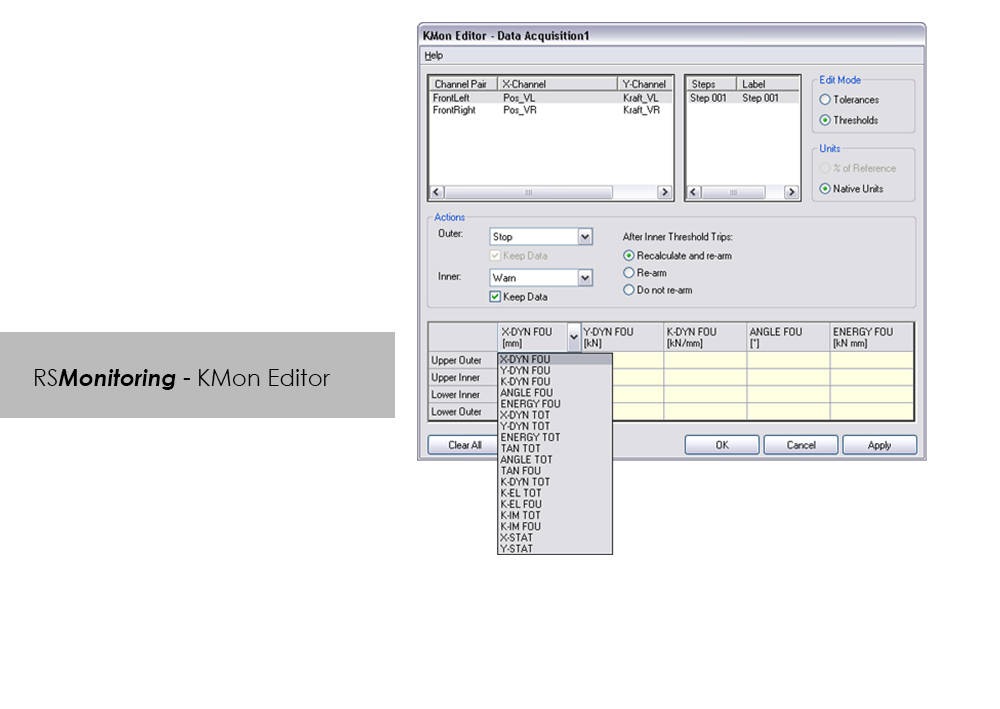The height and width of the screenshot is (709, 1000).
Task: Collapse the X-DYN FOU column dropdown arrow
Action: (x=573, y=337)
